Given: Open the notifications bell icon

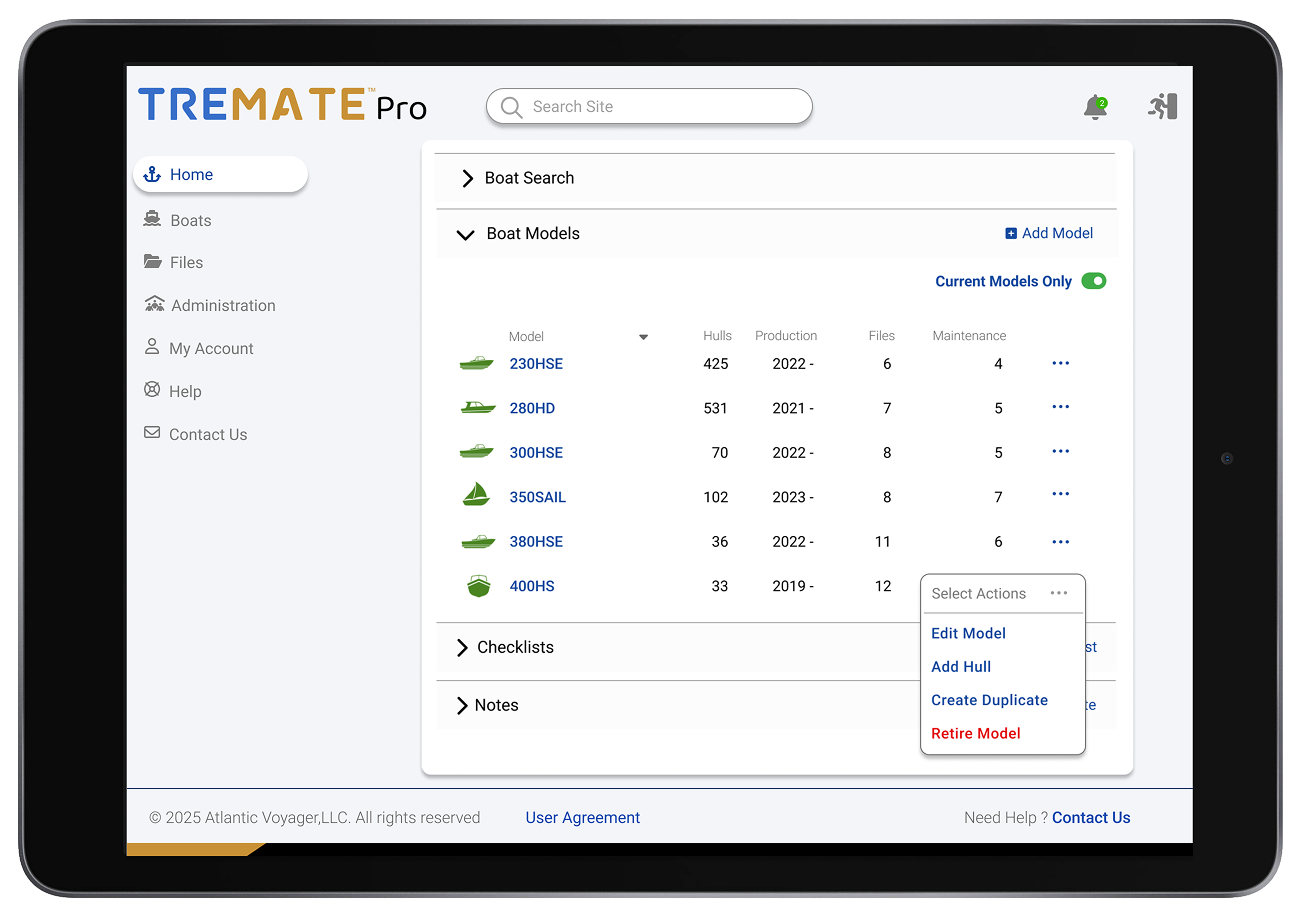Looking at the screenshot, I should click(1095, 107).
